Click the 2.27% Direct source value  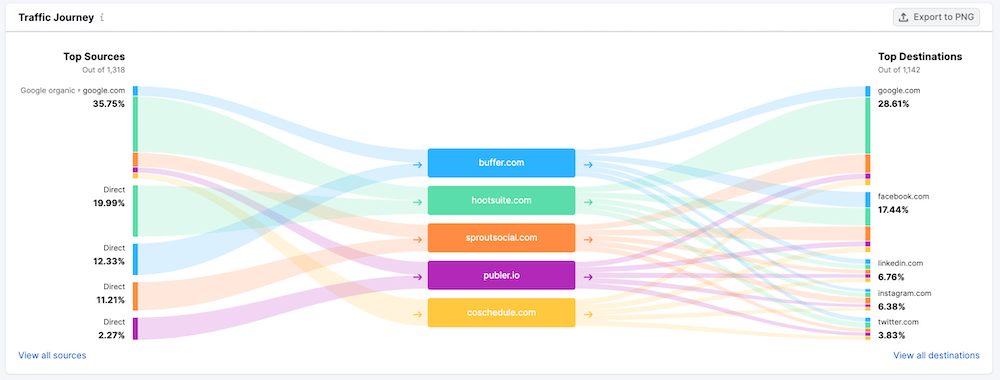pyautogui.click(x=112, y=335)
